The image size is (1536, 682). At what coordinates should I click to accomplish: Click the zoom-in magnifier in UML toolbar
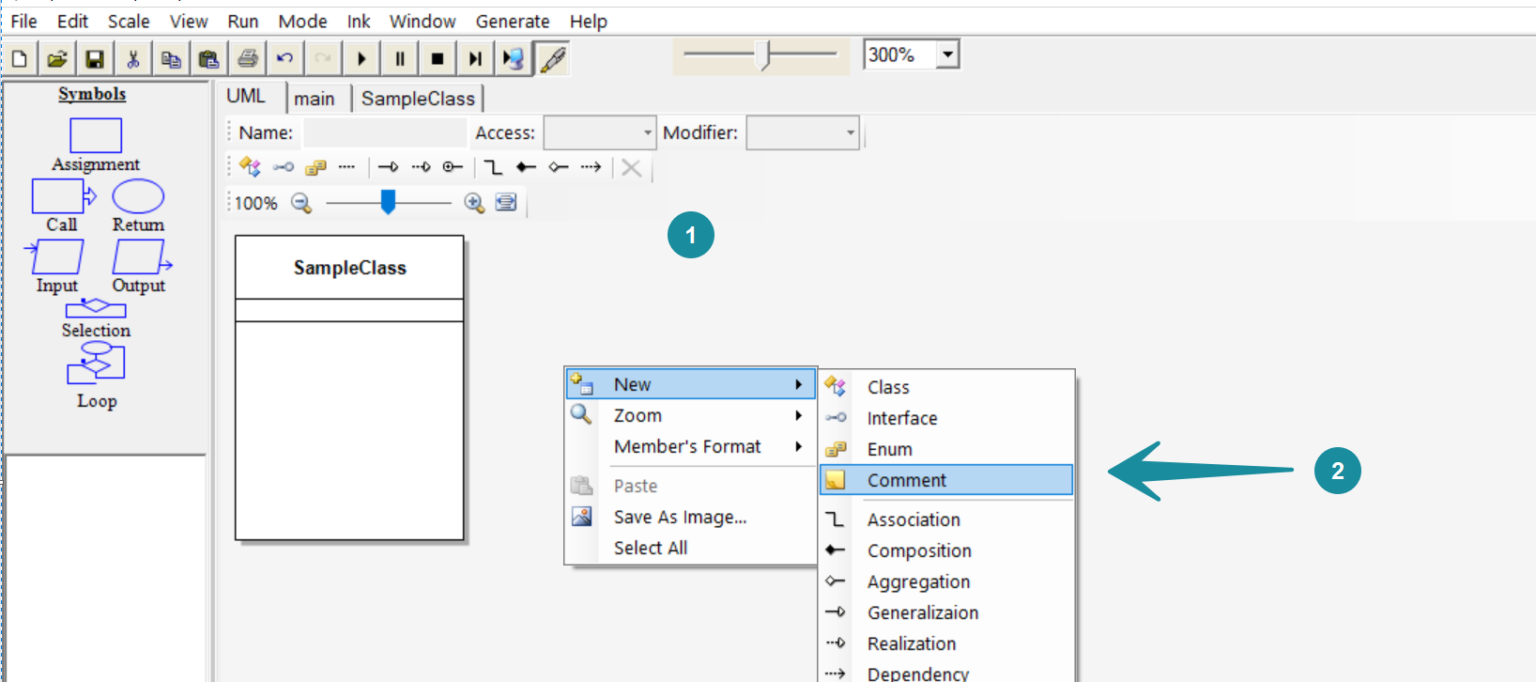[x=474, y=204]
